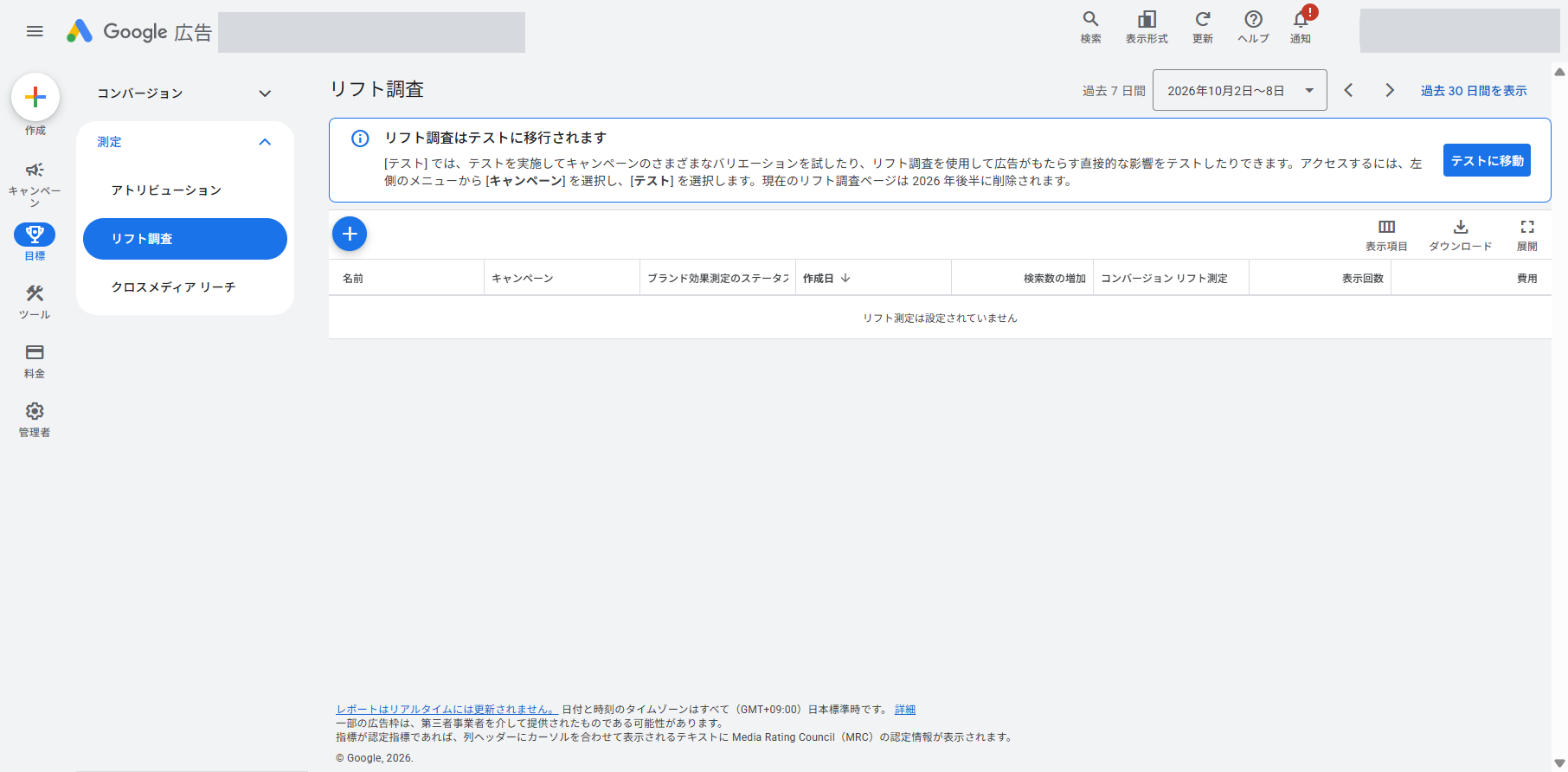Image resolution: width=1568 pixels, height=772 pixels.
Task: Open the ヘルプ help menu
Action: [x=1253, y=27]
